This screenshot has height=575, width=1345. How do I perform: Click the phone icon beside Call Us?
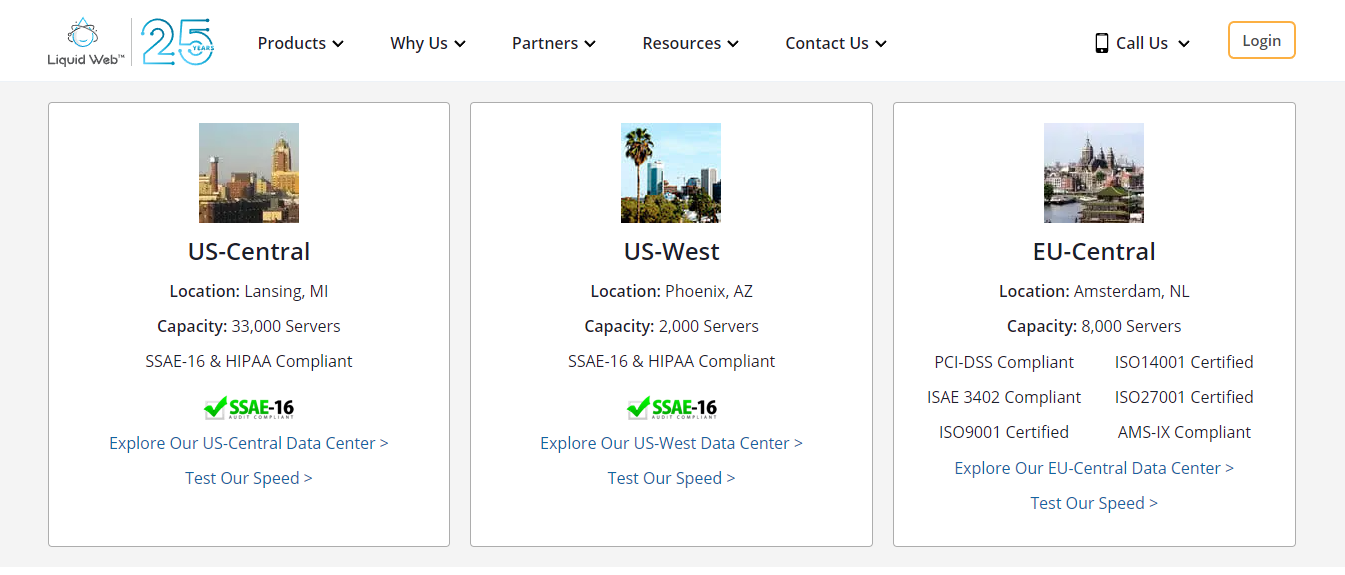1101,43
